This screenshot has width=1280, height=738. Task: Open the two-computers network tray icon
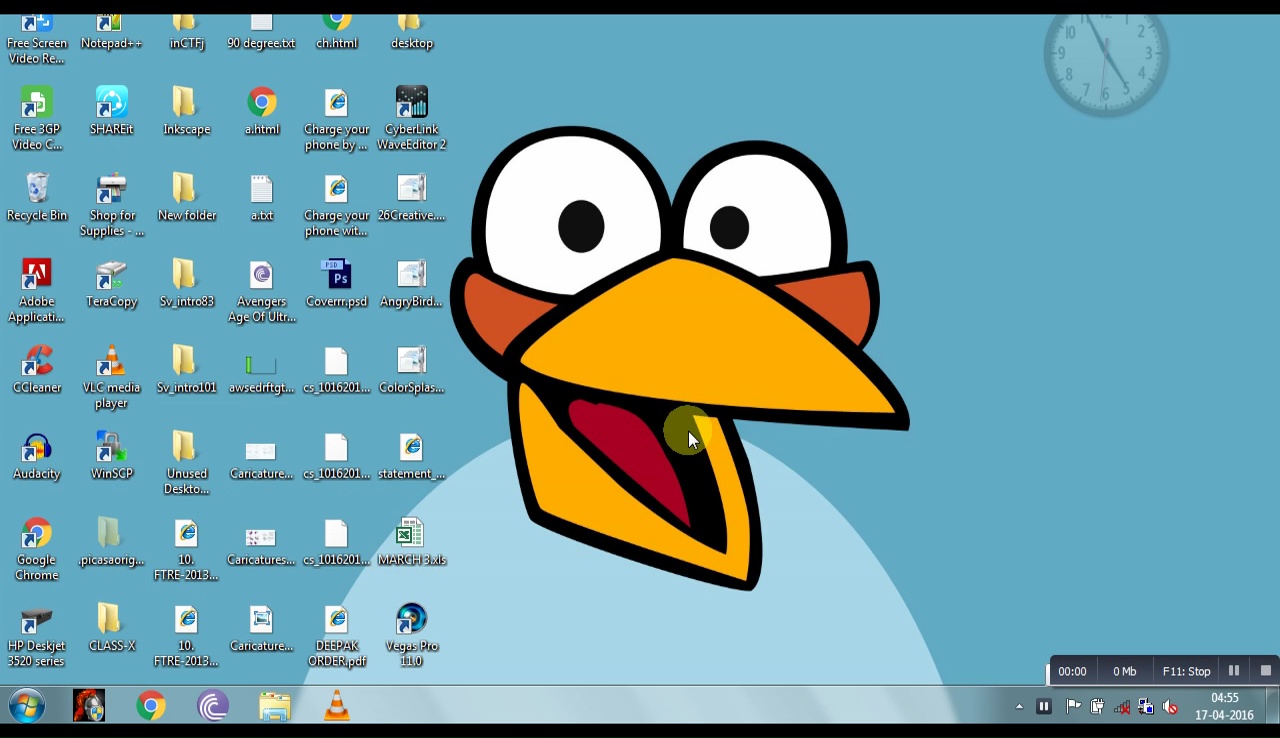(1146, 707)
